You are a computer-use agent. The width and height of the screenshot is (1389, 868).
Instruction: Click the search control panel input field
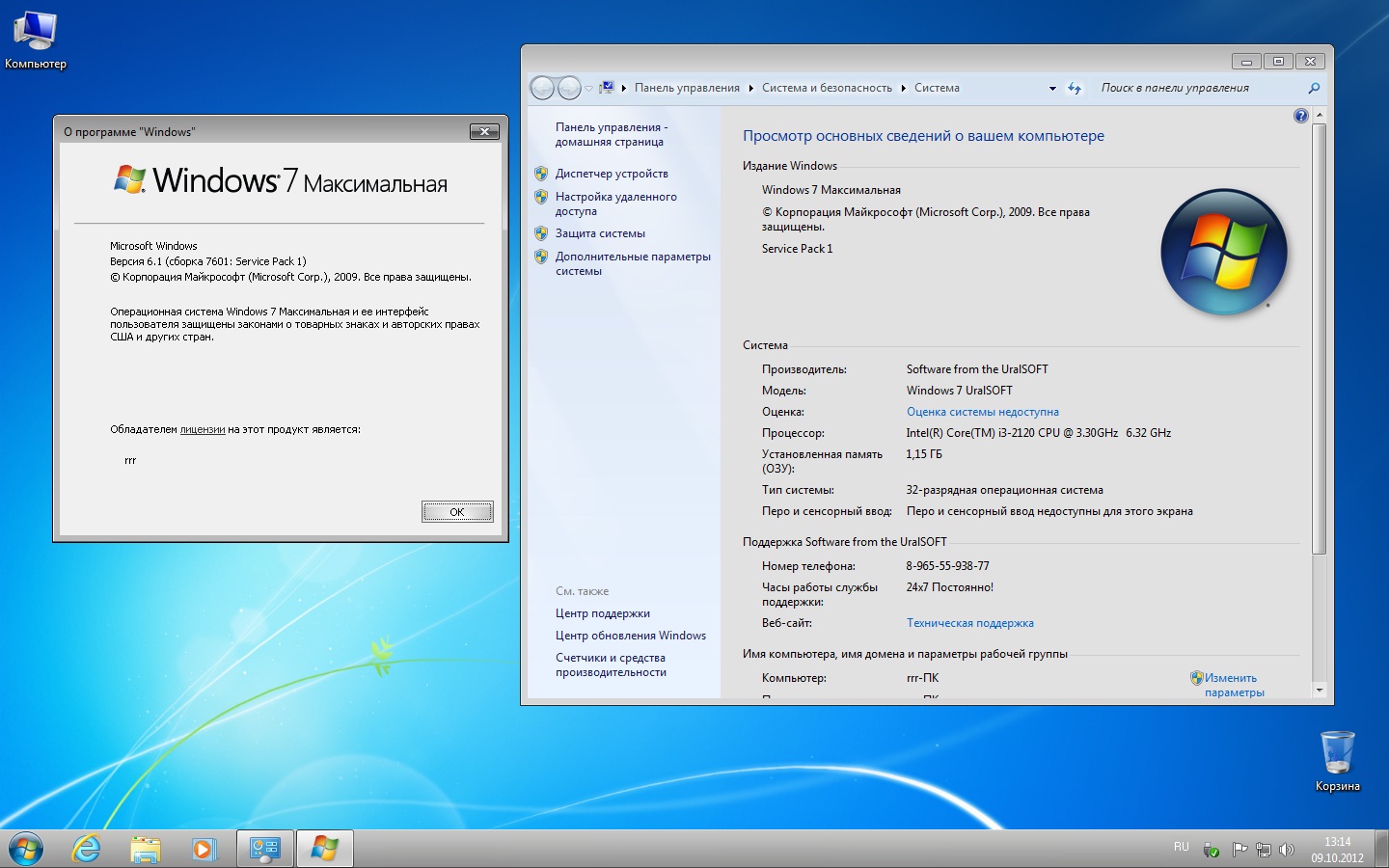coord(1201,88)
